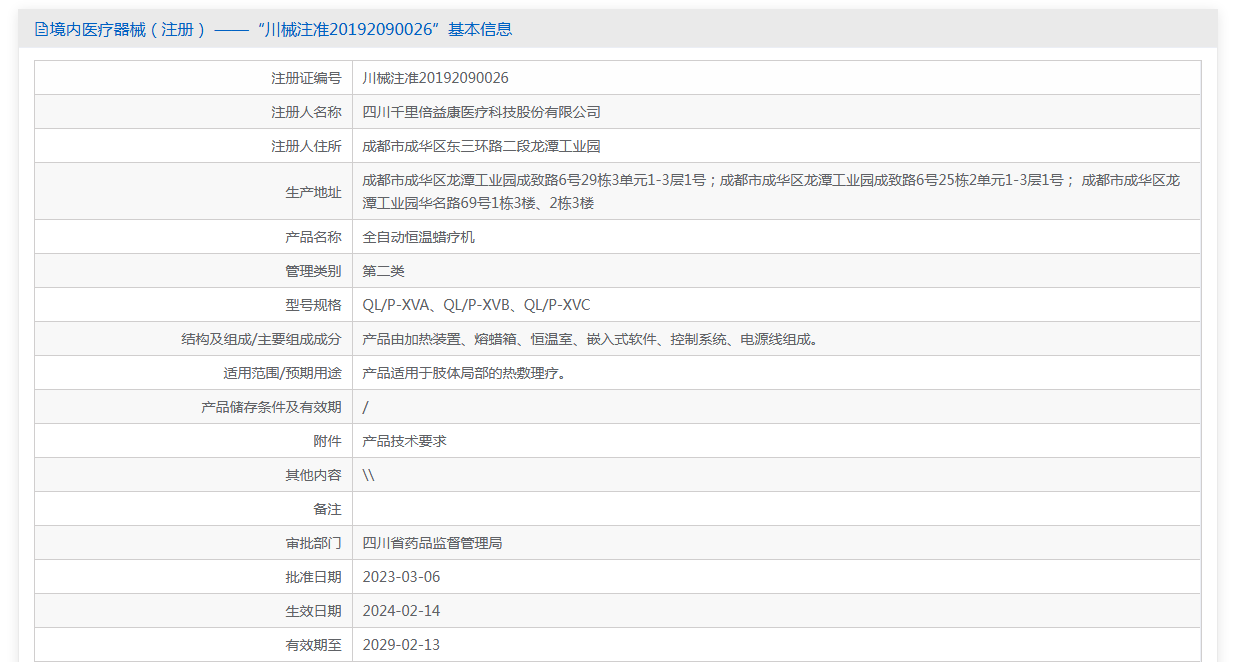Click the label 生效日期

click(x=313, y=611)
